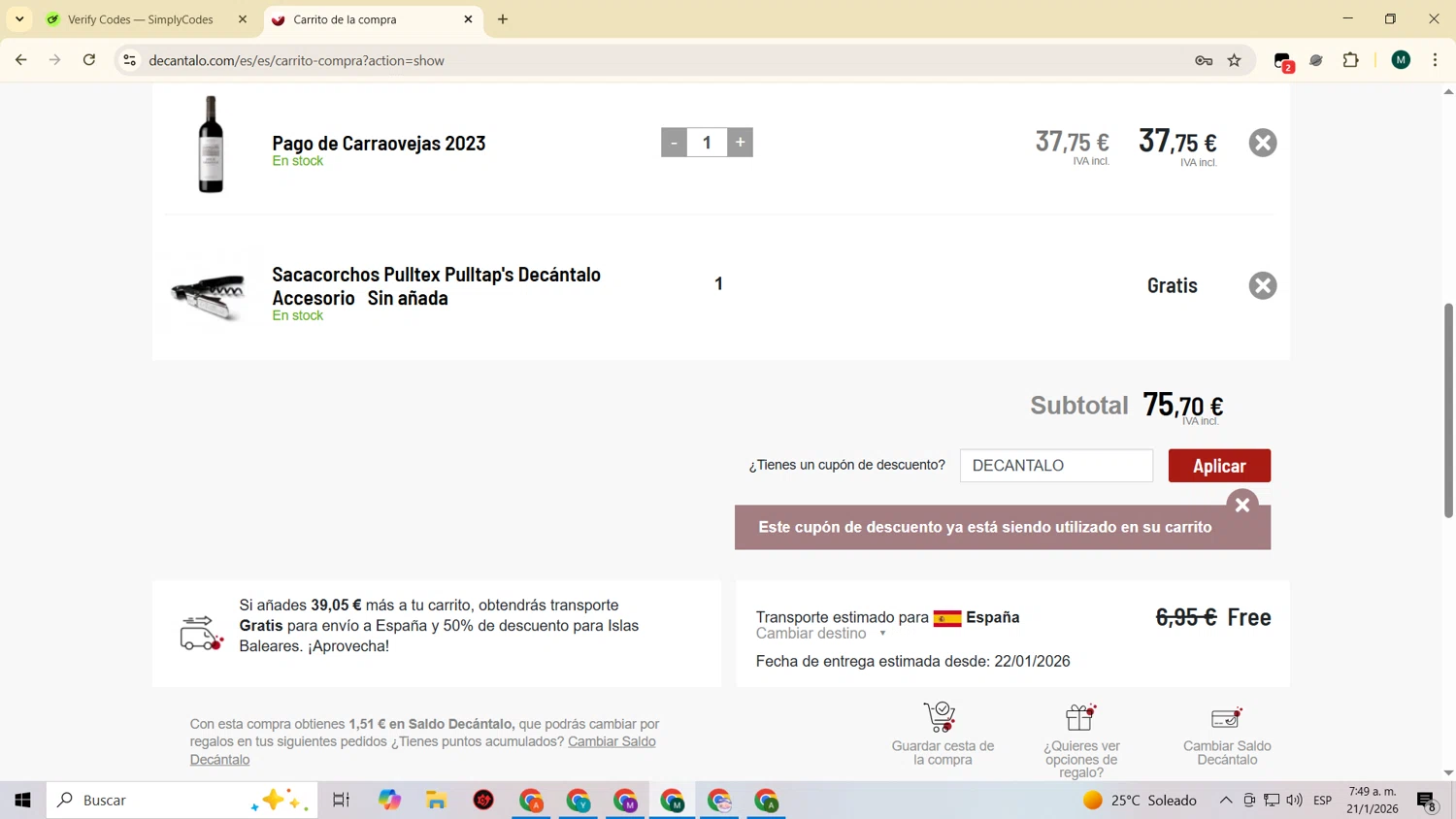Screen dimensions: 1456x819
Task: Open the Cambiar destino dropdown
Action: coord(820,634)
